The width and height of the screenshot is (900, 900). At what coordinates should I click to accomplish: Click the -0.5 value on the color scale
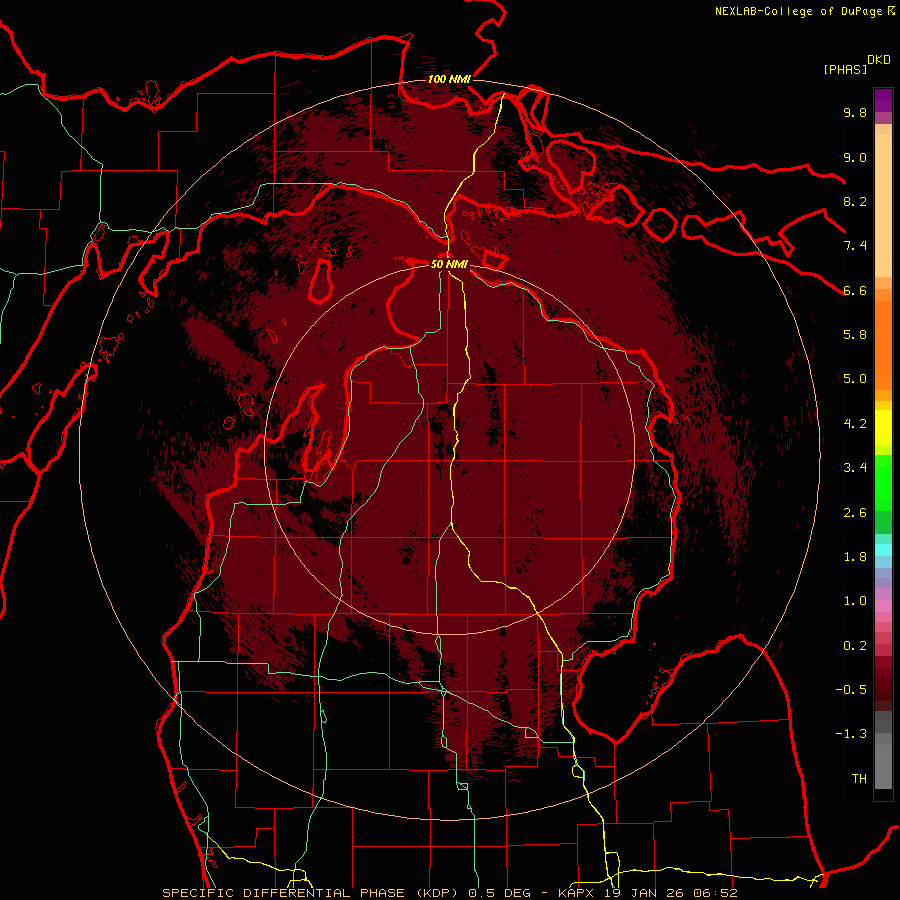pos(851,690)
